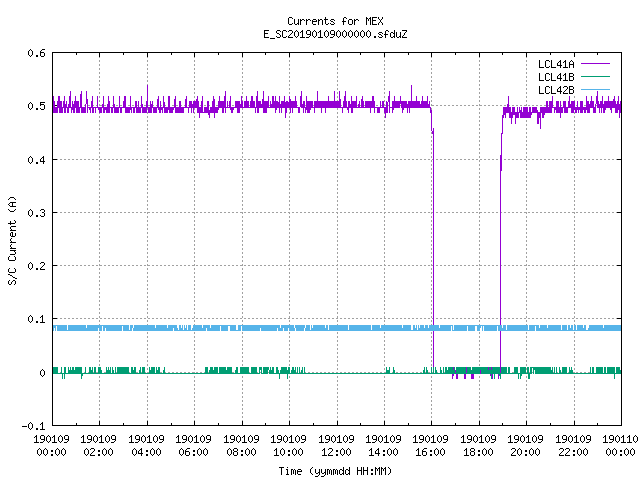
Task: Click the x-axis tick 190109 08:00
Action: coord(241,446)
